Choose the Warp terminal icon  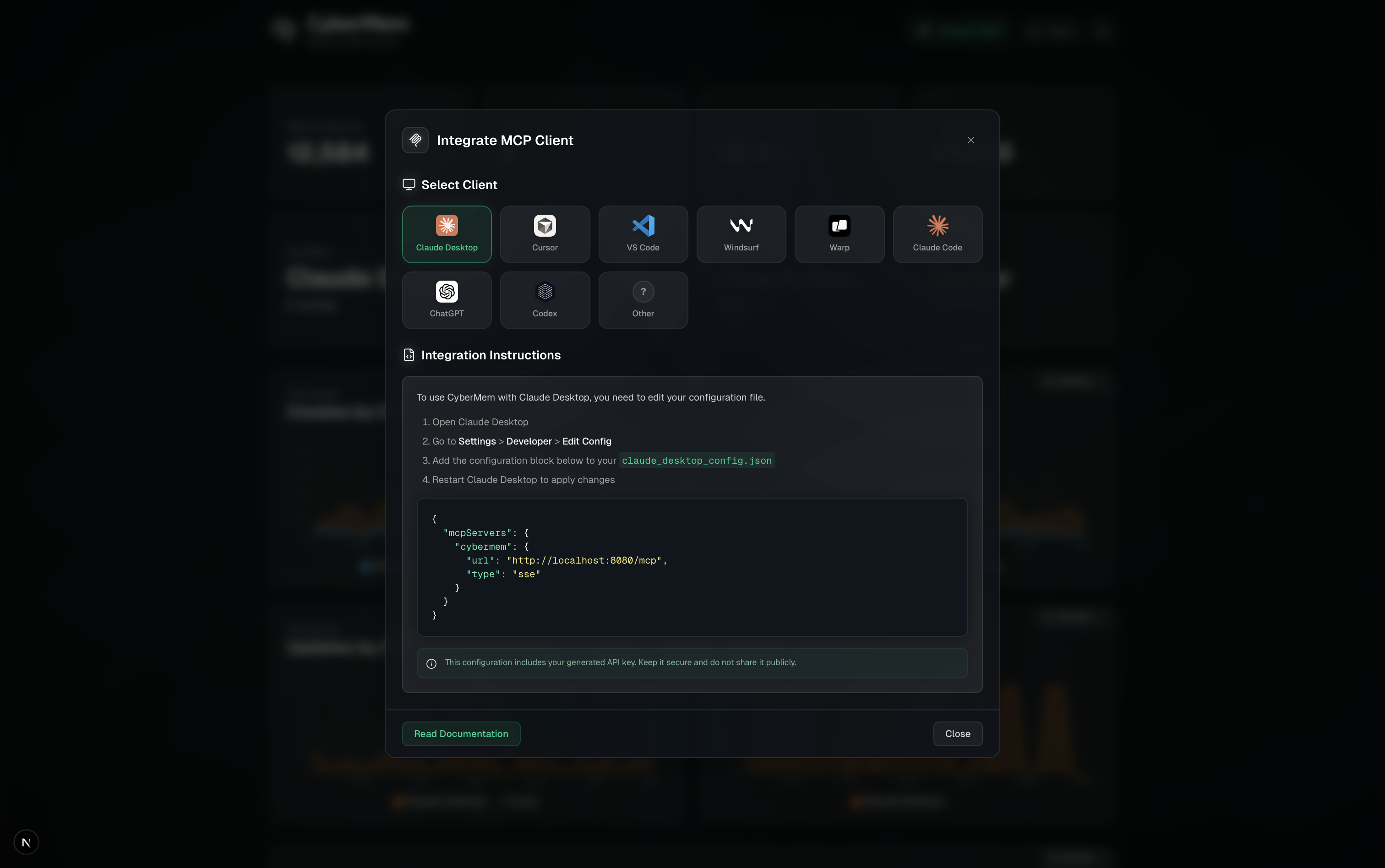839,226
